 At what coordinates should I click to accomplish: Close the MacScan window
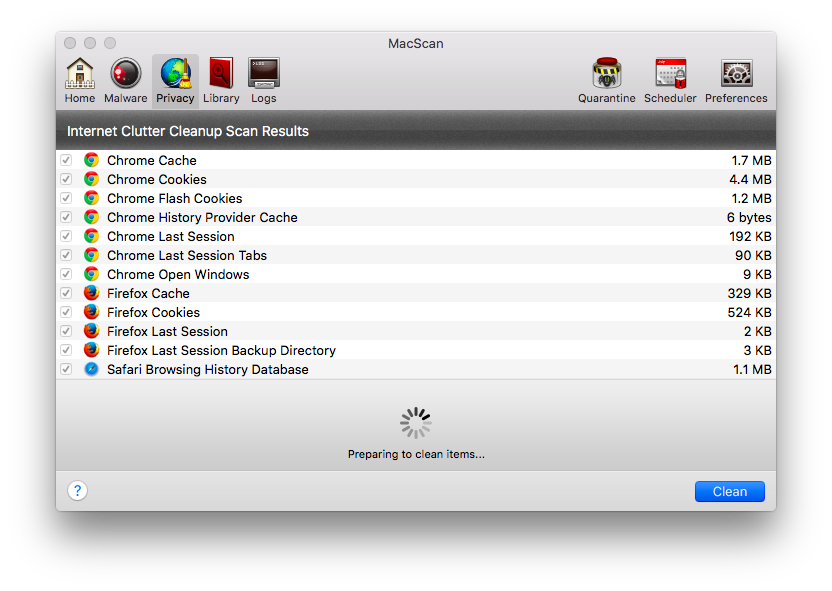pos(70,43)
